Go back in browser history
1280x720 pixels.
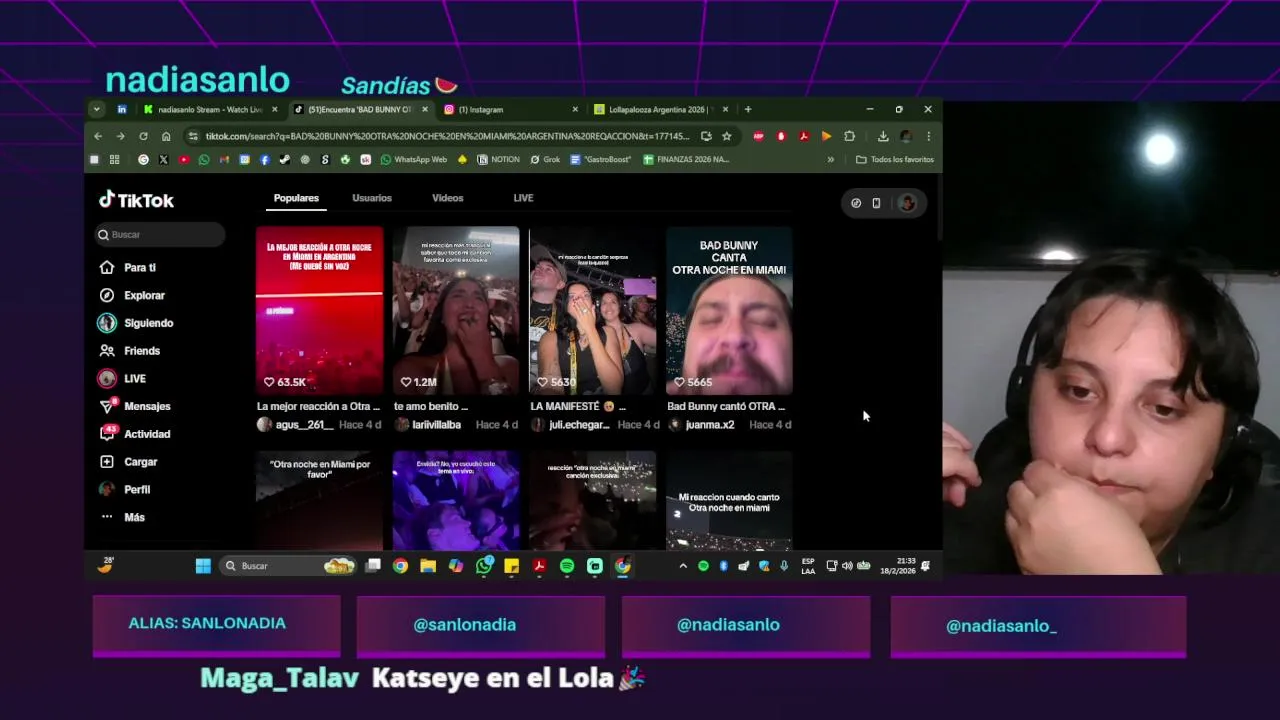[98, 136]
